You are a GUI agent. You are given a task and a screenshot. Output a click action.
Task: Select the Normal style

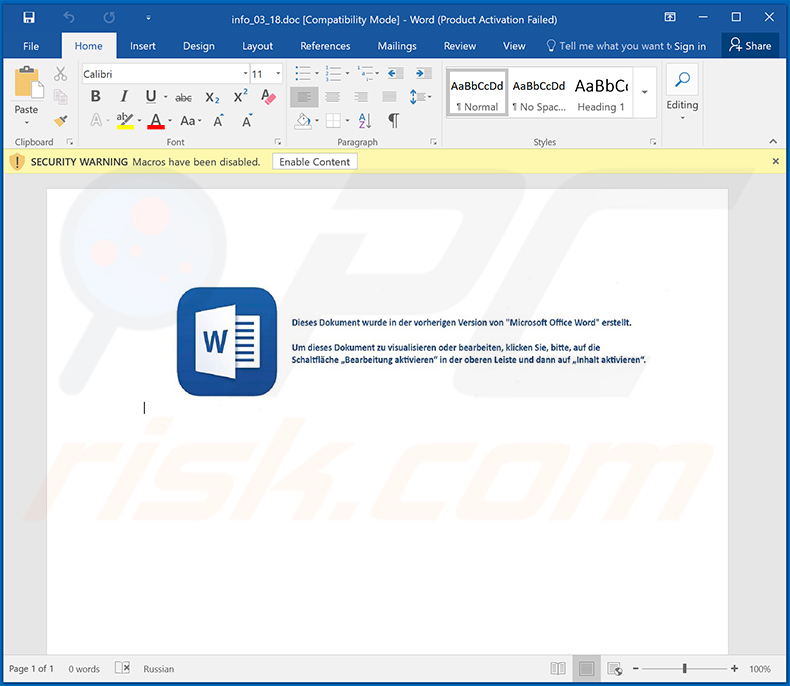pos(477,93)
